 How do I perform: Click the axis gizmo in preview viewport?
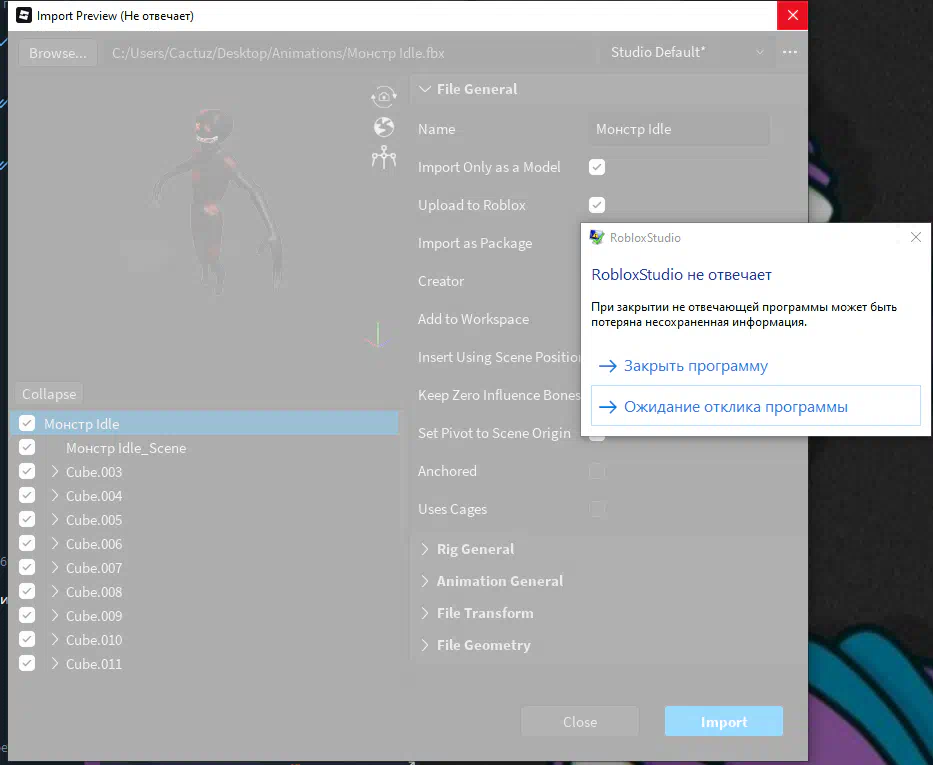pos(377,336)
